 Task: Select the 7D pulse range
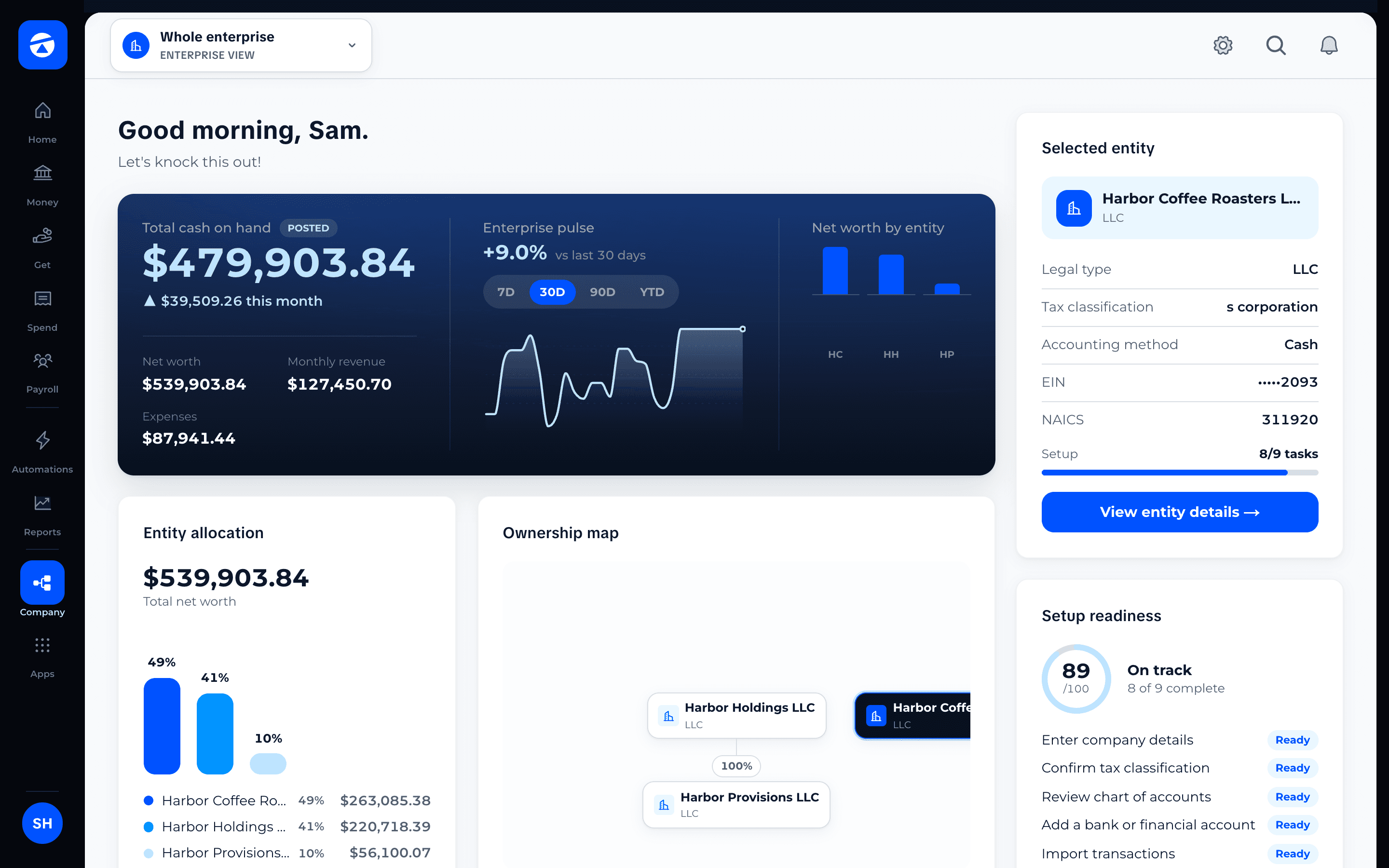click(505, 292)
